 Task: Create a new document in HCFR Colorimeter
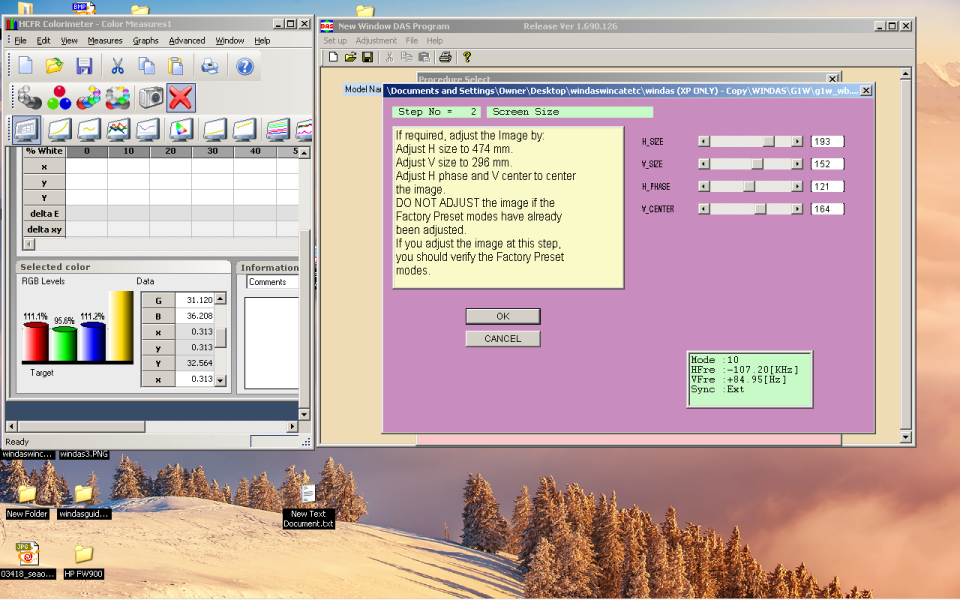26,66
